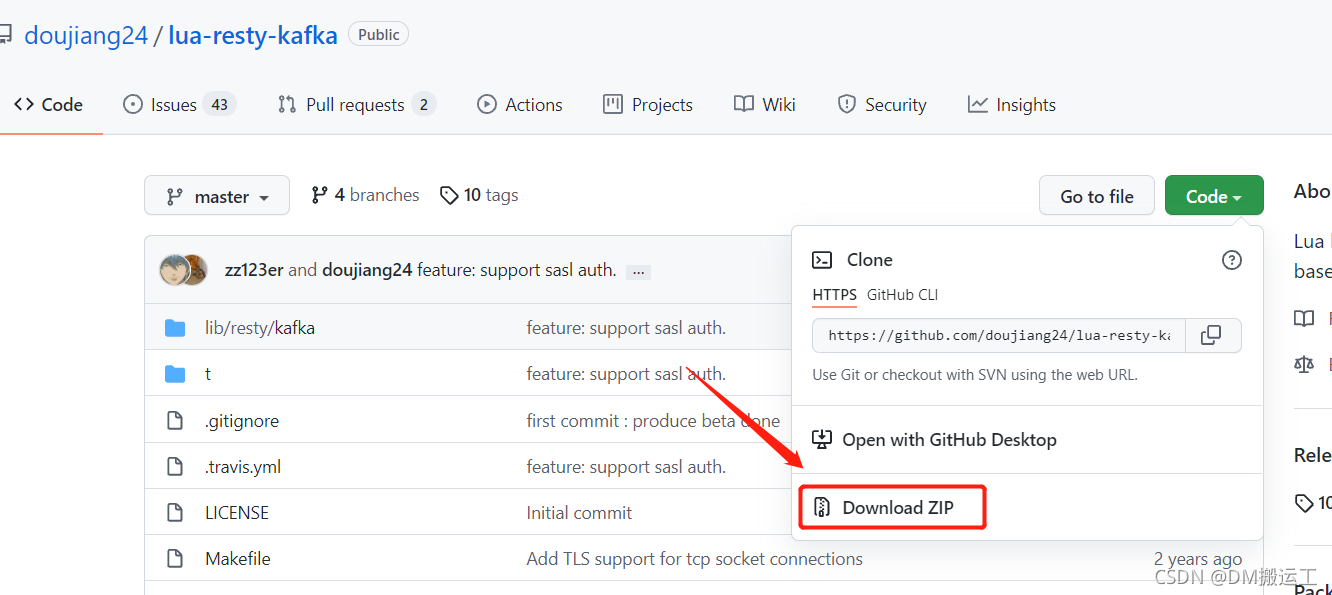This screenshot has height=595, width=1332.
Task: Click the Download ZIP archive icon
Action: (822, 508)
